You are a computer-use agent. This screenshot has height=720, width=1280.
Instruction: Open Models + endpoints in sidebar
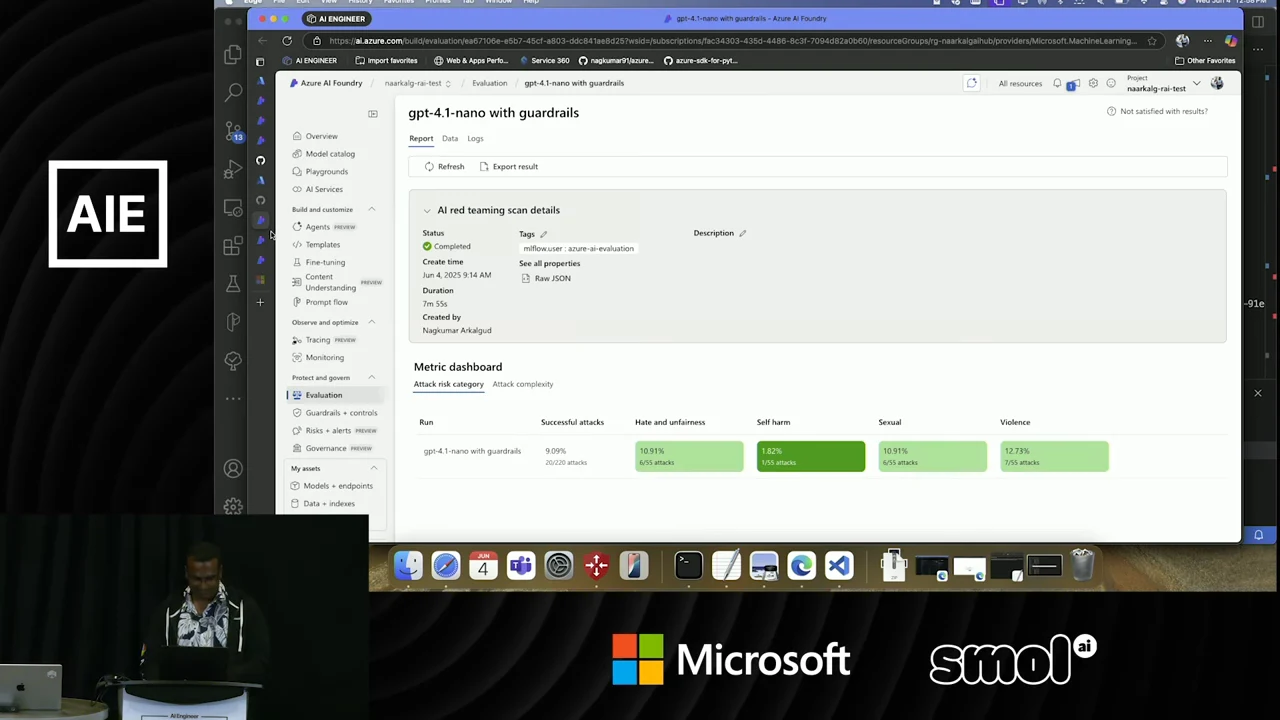332,486
